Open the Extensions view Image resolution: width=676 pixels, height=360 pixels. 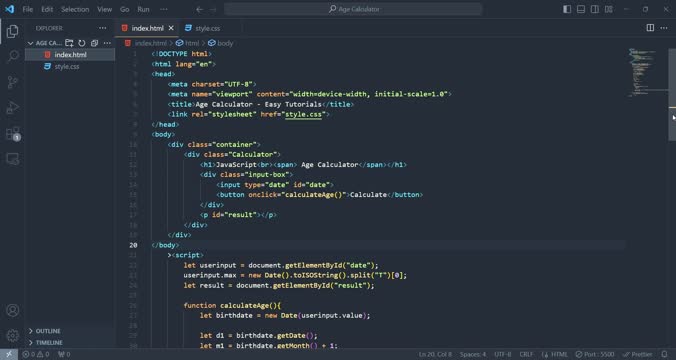click(x=13, y=133)
